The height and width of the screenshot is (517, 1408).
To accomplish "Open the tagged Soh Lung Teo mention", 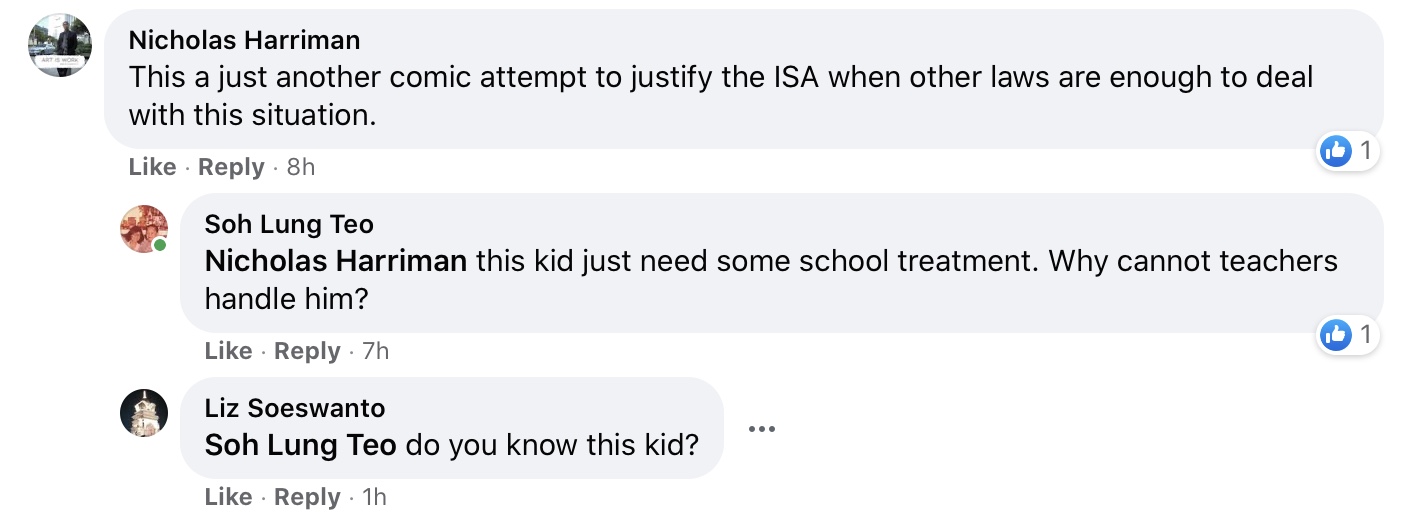I will coord(300,445).
